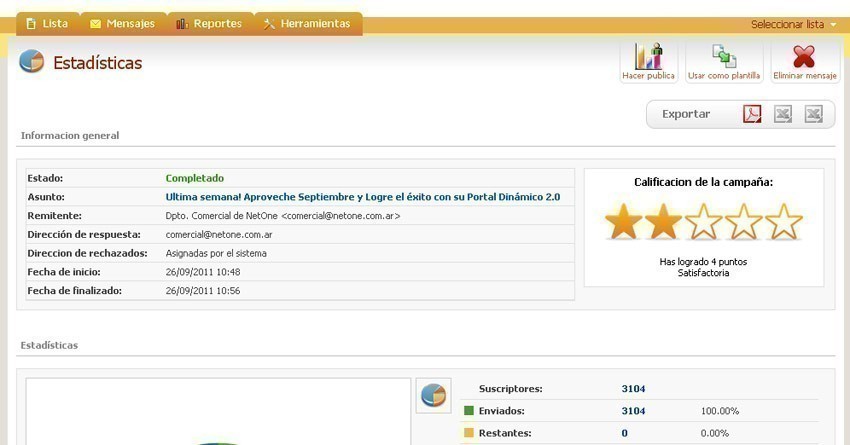Click the fifth empty rating star
This screenshot has height=445, width=850.
tap(783, 222)
